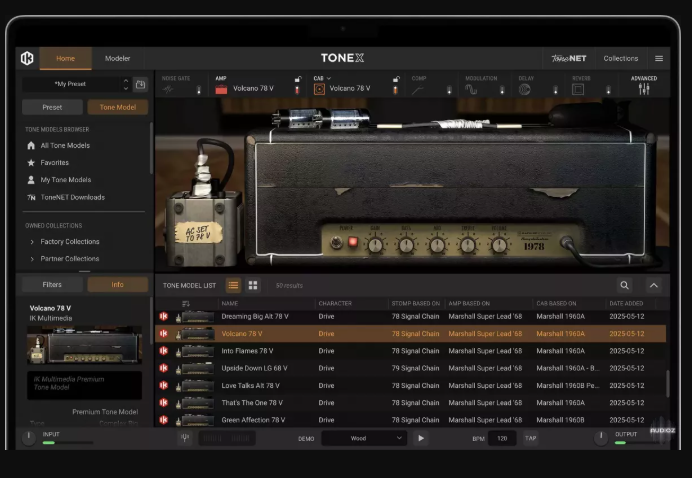
Task: Select Green Affection 78 V row
Action: tap(410, 420)
